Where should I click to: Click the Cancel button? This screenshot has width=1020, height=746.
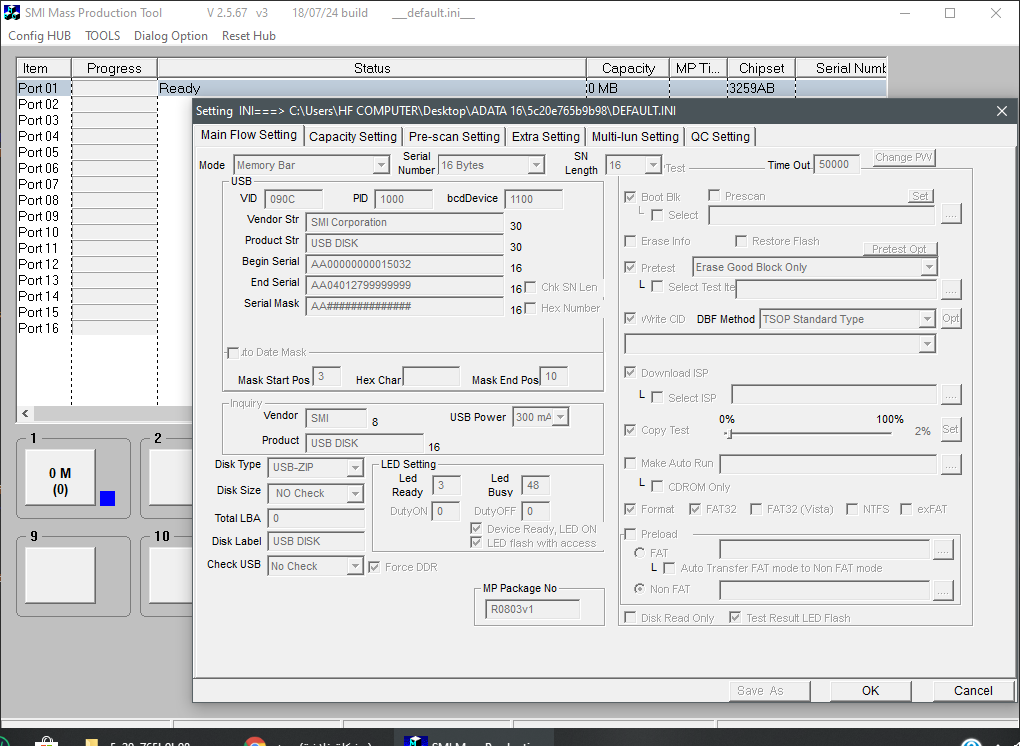(x=973, y=691)
